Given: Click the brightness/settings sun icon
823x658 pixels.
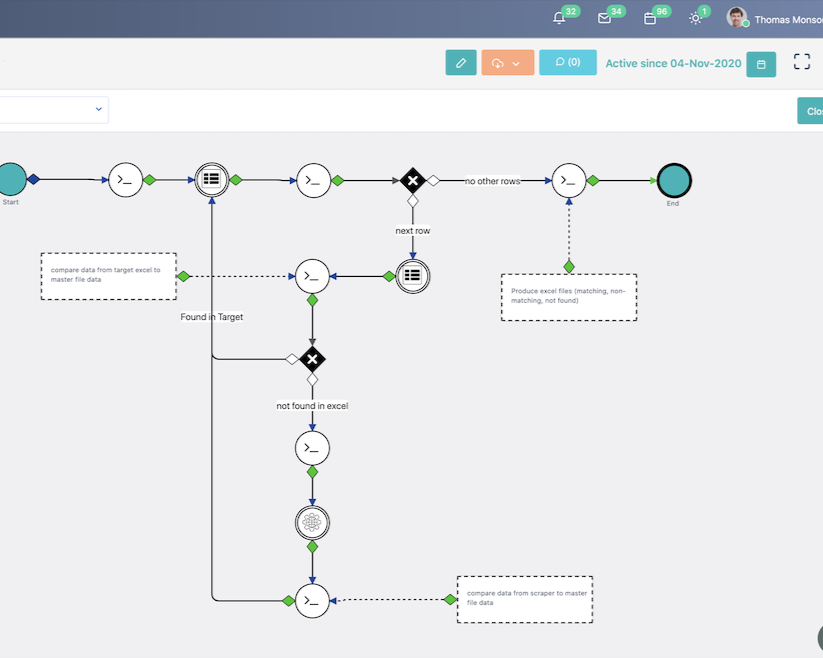Looking at the screenshot, I should [696, 17].
